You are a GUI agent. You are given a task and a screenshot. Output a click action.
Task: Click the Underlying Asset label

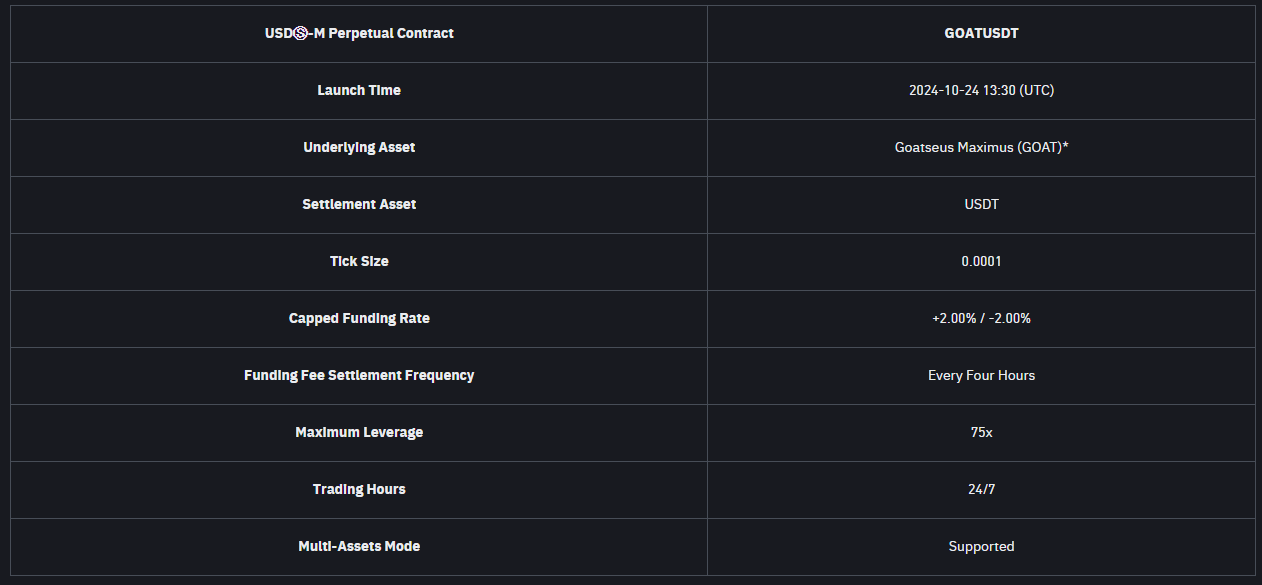(359, 147)
